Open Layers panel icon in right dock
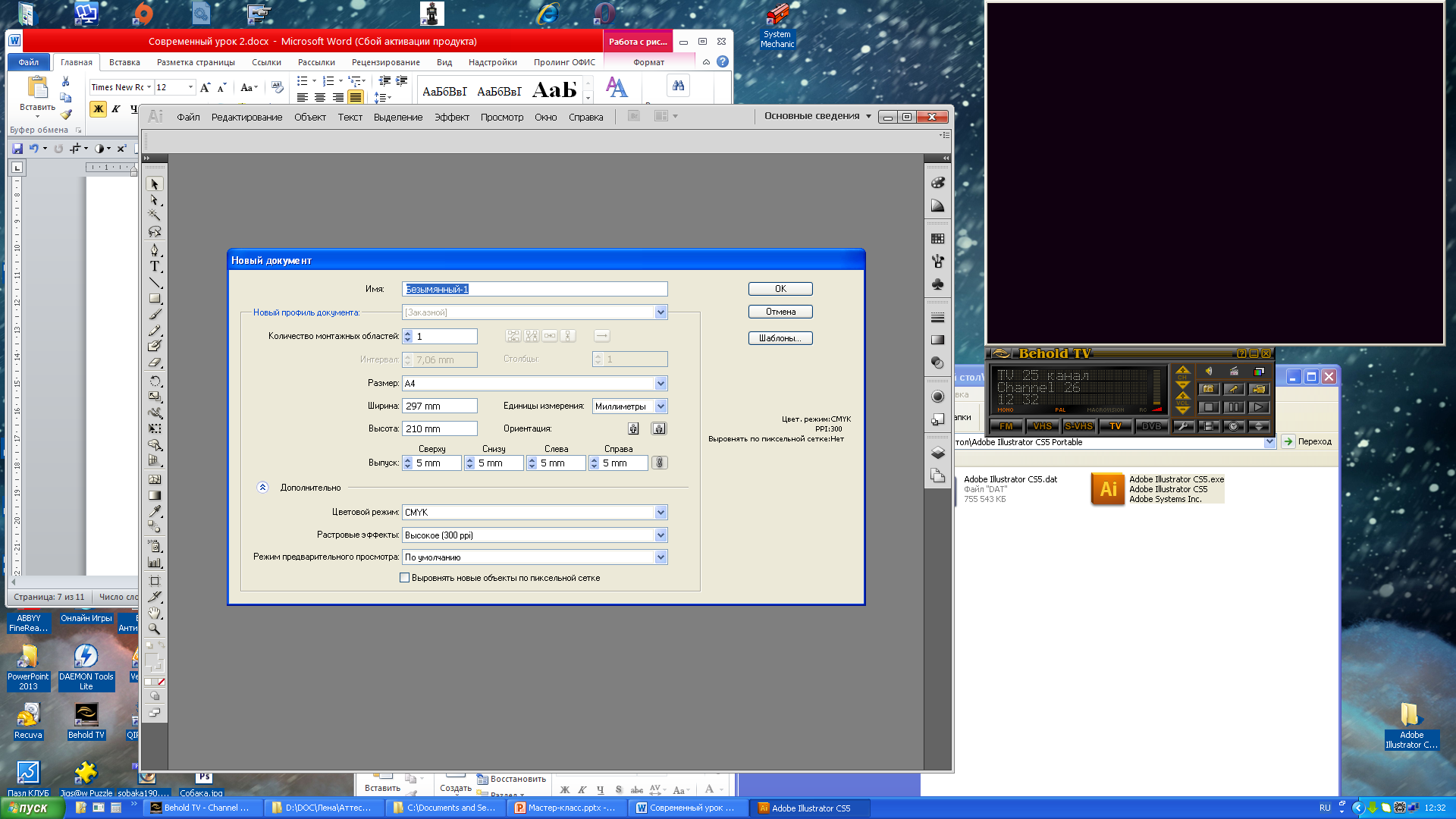Viewport: 1456px width, 819px height. (938, 453)
